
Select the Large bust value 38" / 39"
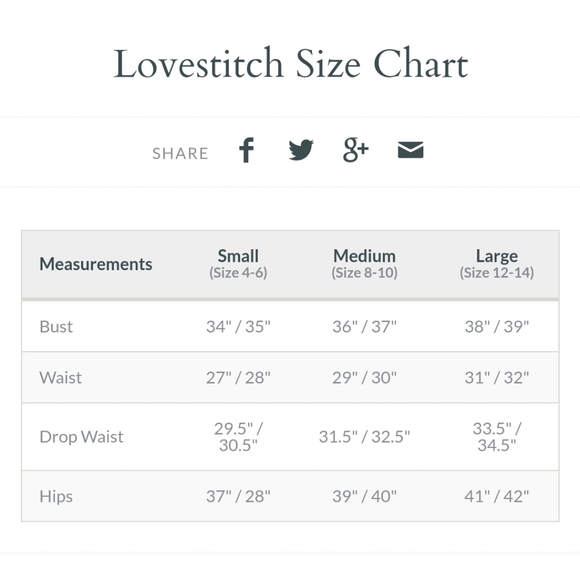(497, 327)
